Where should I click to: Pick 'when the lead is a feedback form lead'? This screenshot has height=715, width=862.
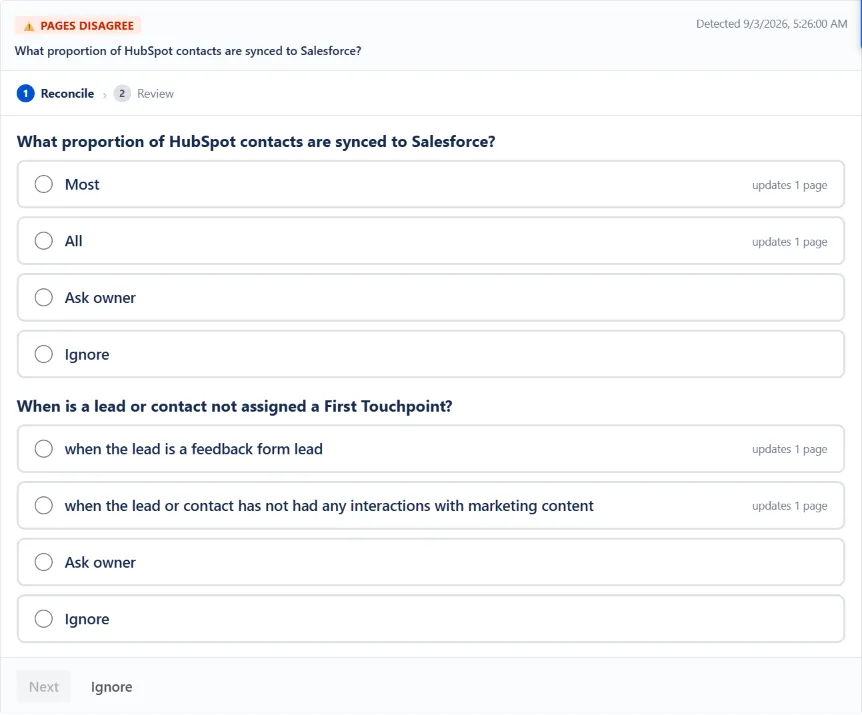(430, 448)
